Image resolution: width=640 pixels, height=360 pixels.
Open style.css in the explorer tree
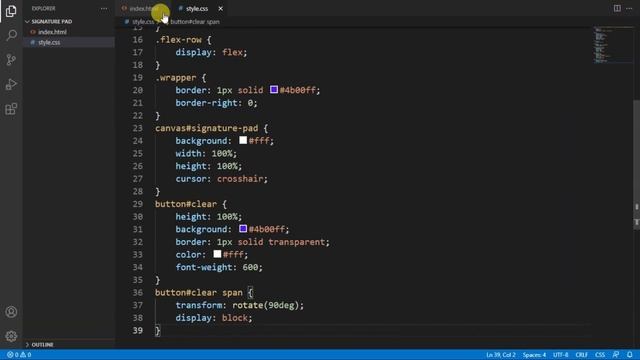[49, 42]
